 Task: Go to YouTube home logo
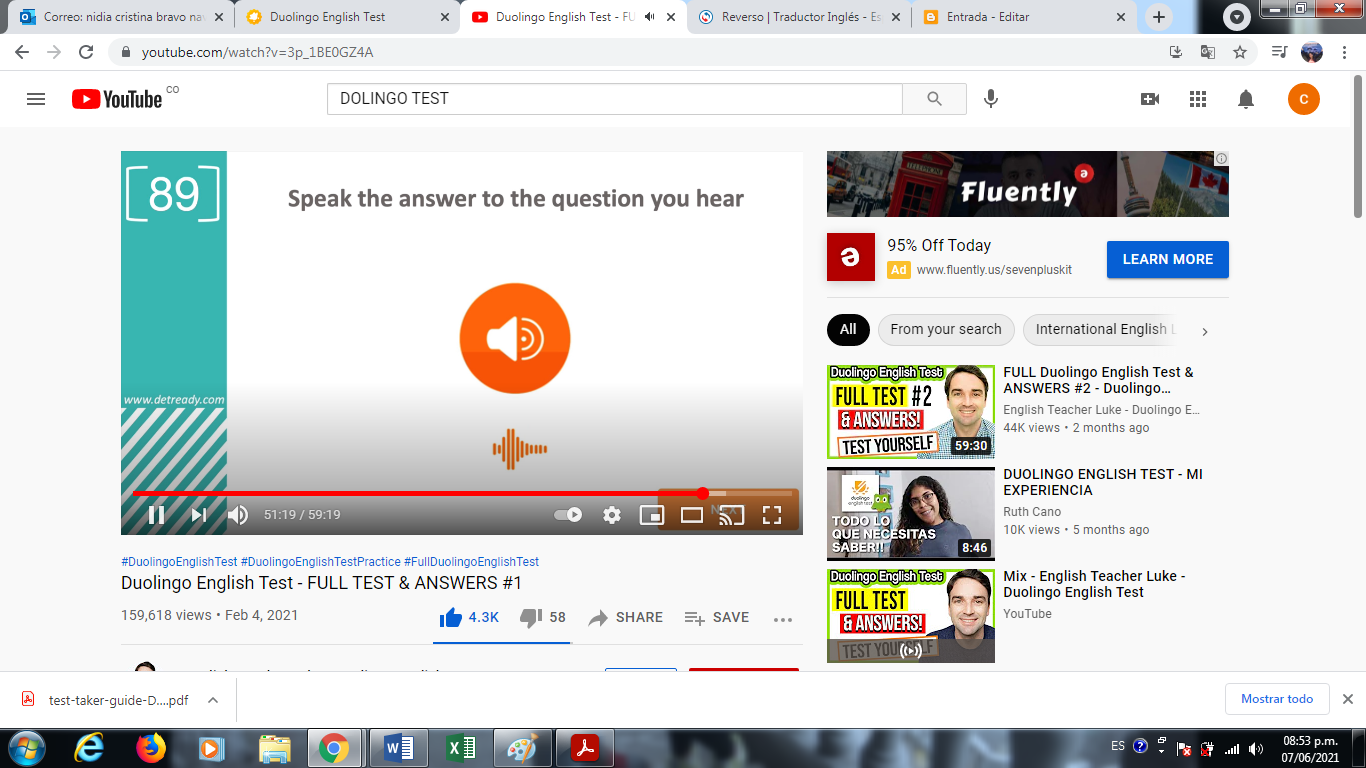pos(117,99)
